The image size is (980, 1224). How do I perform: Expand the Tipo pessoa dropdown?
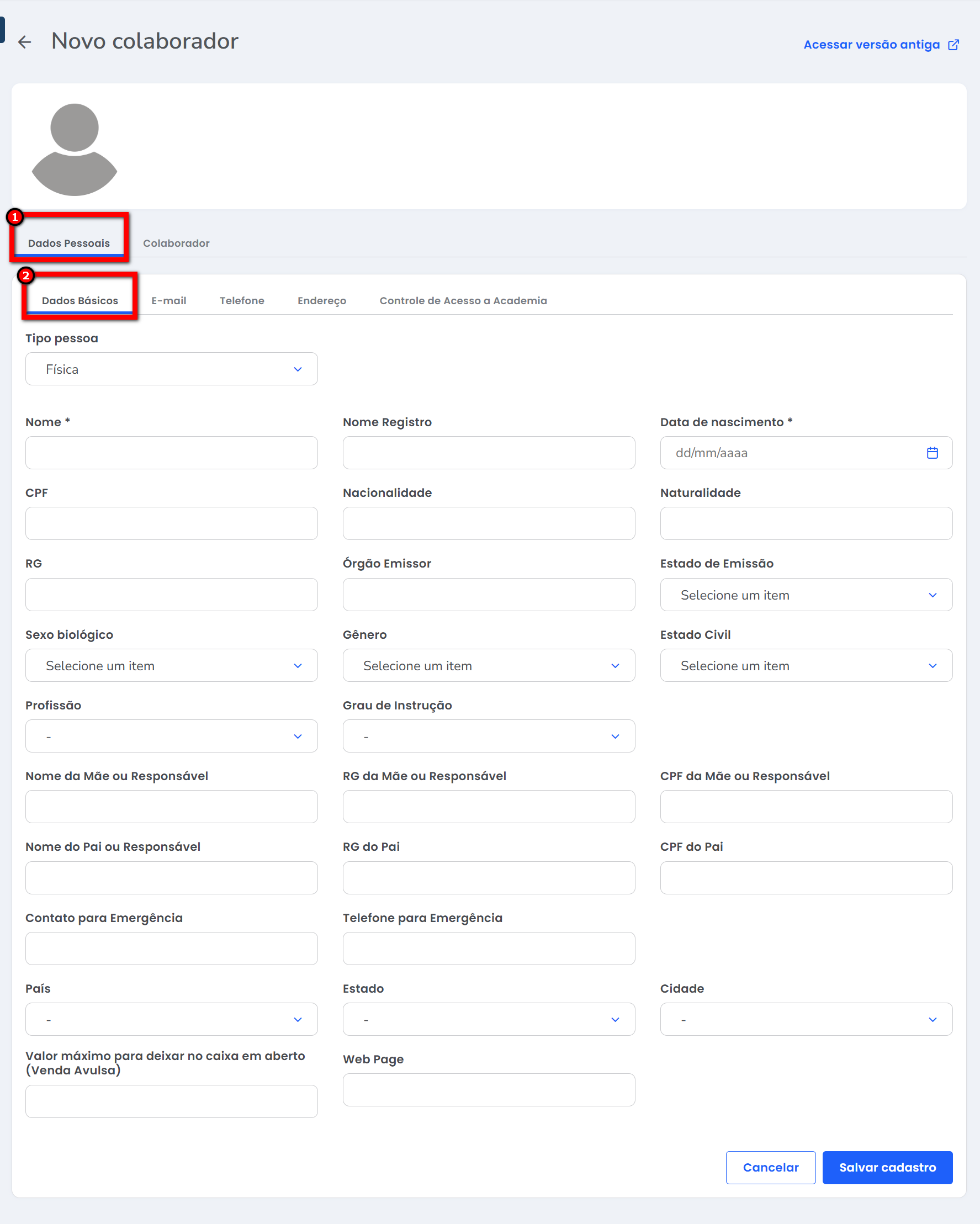coord(171,369)
